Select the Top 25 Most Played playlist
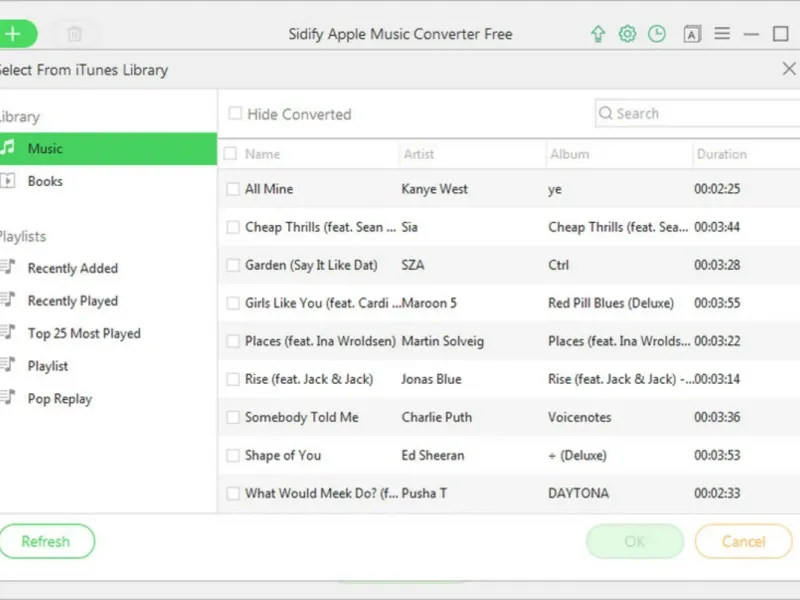This screenshot has height=600, width=800. [x=84, y=333]
